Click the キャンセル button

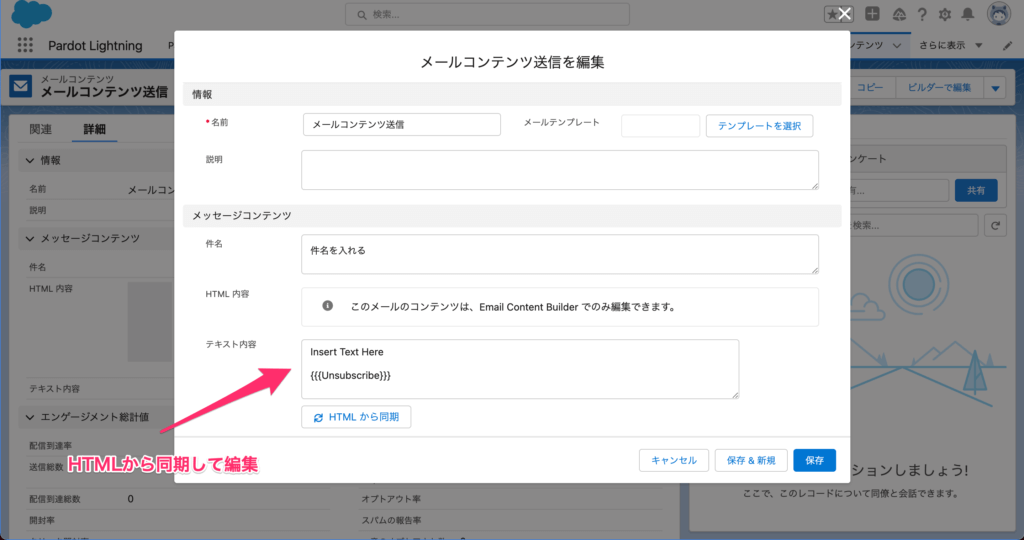click(674, 460)
